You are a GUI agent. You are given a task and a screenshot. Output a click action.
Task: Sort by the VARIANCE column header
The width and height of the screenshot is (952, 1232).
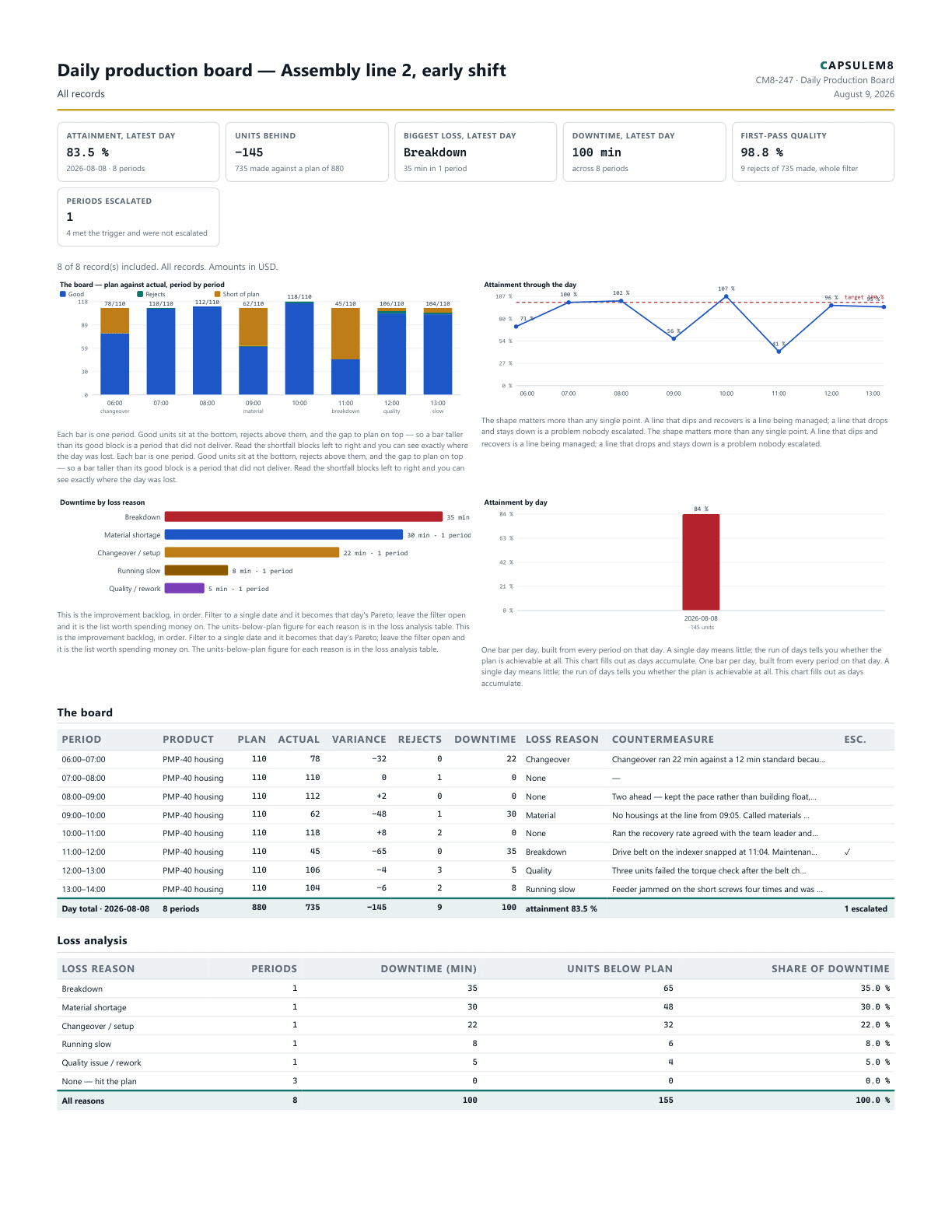359,740
